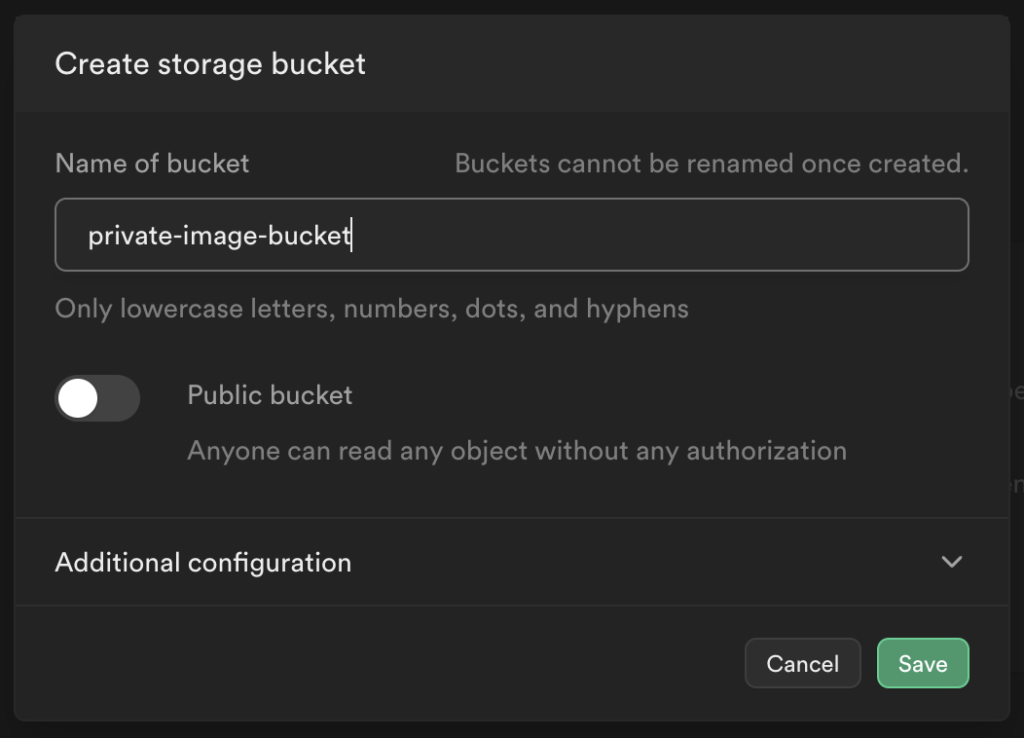Click the 'Anyone can read any object' description
The width and height of the screenshot is (1024, 738).
(x=516, y=451)
